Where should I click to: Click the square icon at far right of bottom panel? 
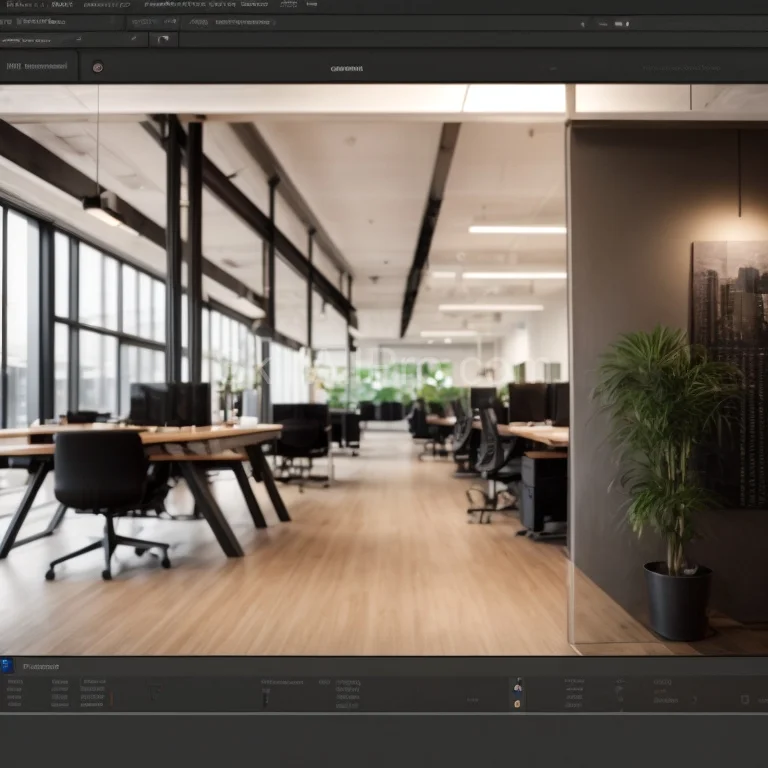click(746, 699)
